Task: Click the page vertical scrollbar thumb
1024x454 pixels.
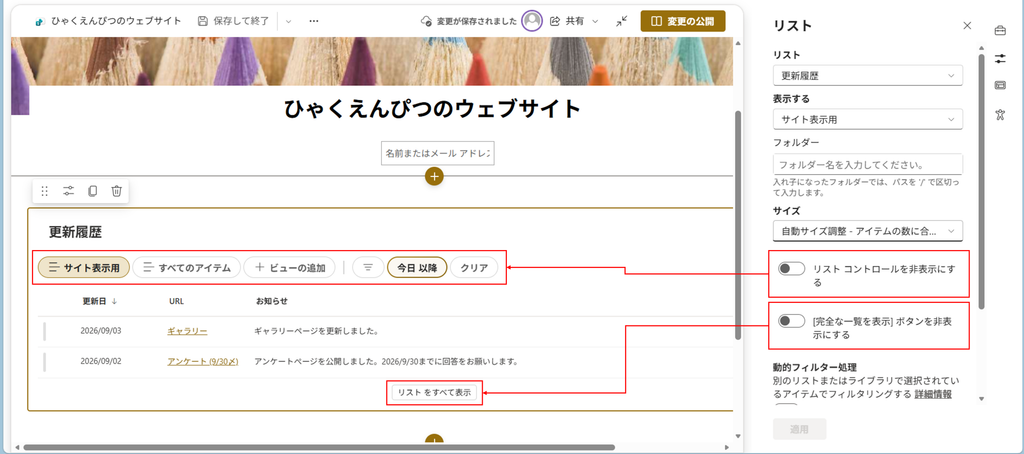Action: tap(738, 225)
